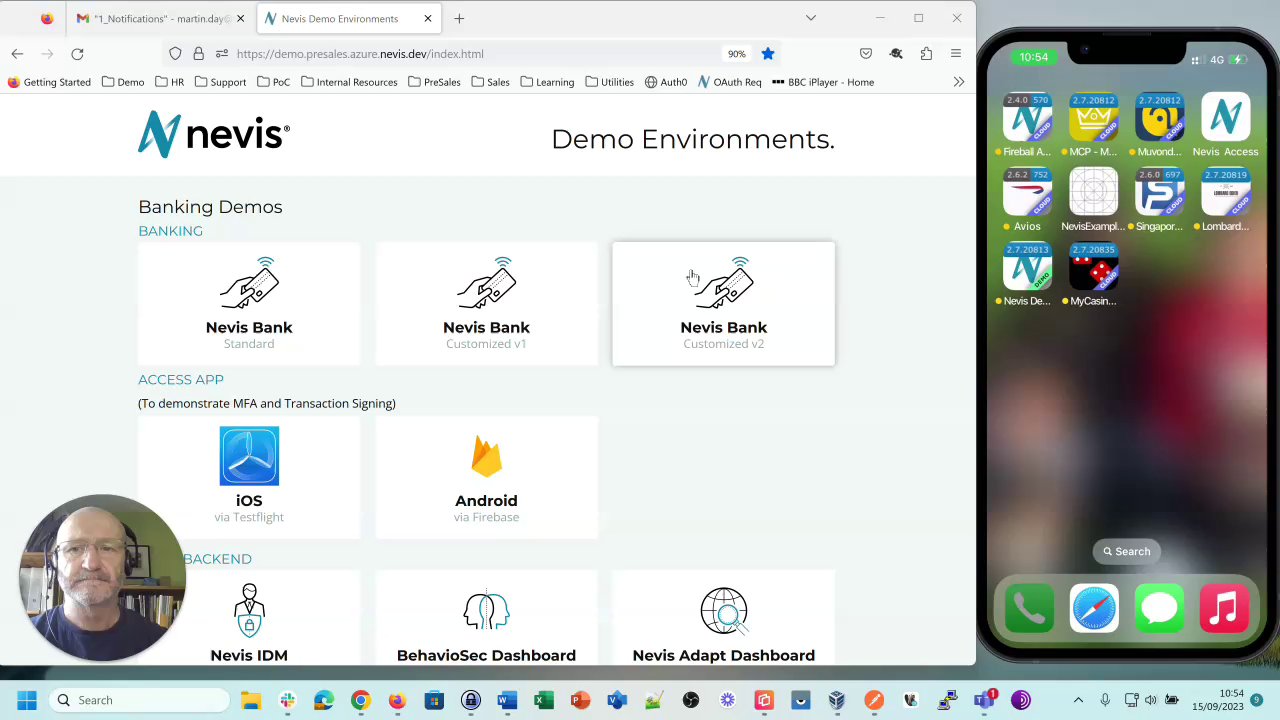
Task: Open Android via Firebase access app
Action: [486, 477]
